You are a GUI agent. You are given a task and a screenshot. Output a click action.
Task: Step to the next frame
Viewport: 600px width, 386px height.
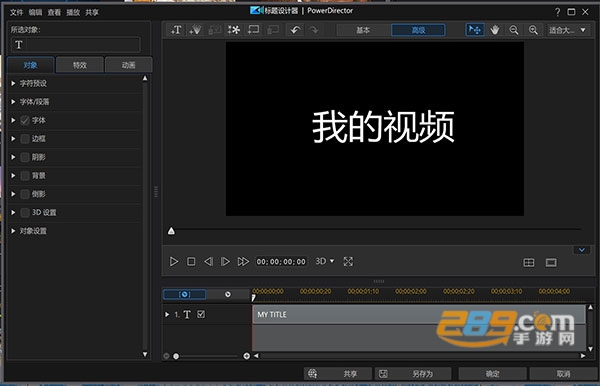(225, 262)
